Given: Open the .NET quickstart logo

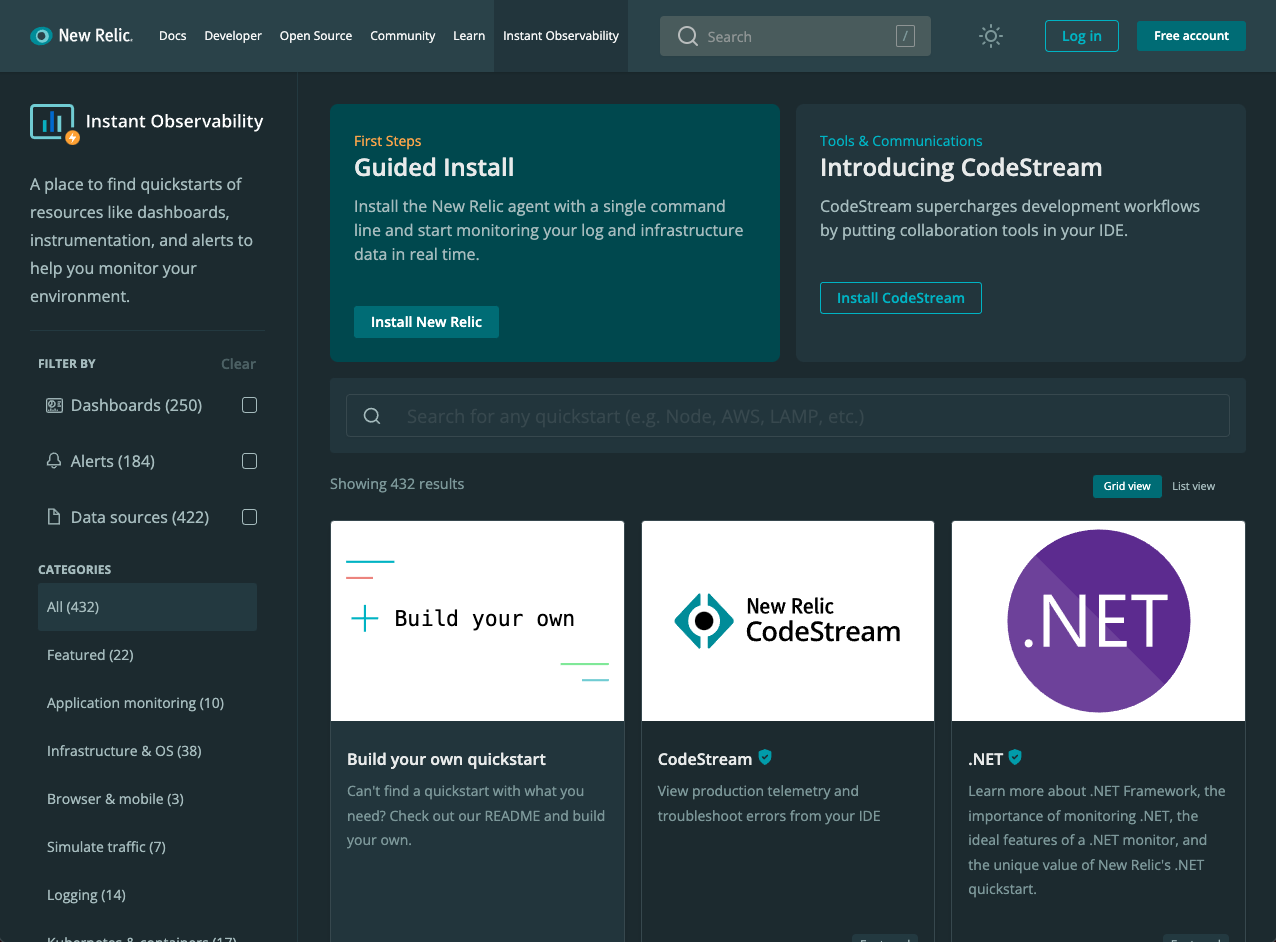Looking at the screenshot, I should click(1098, 620).
